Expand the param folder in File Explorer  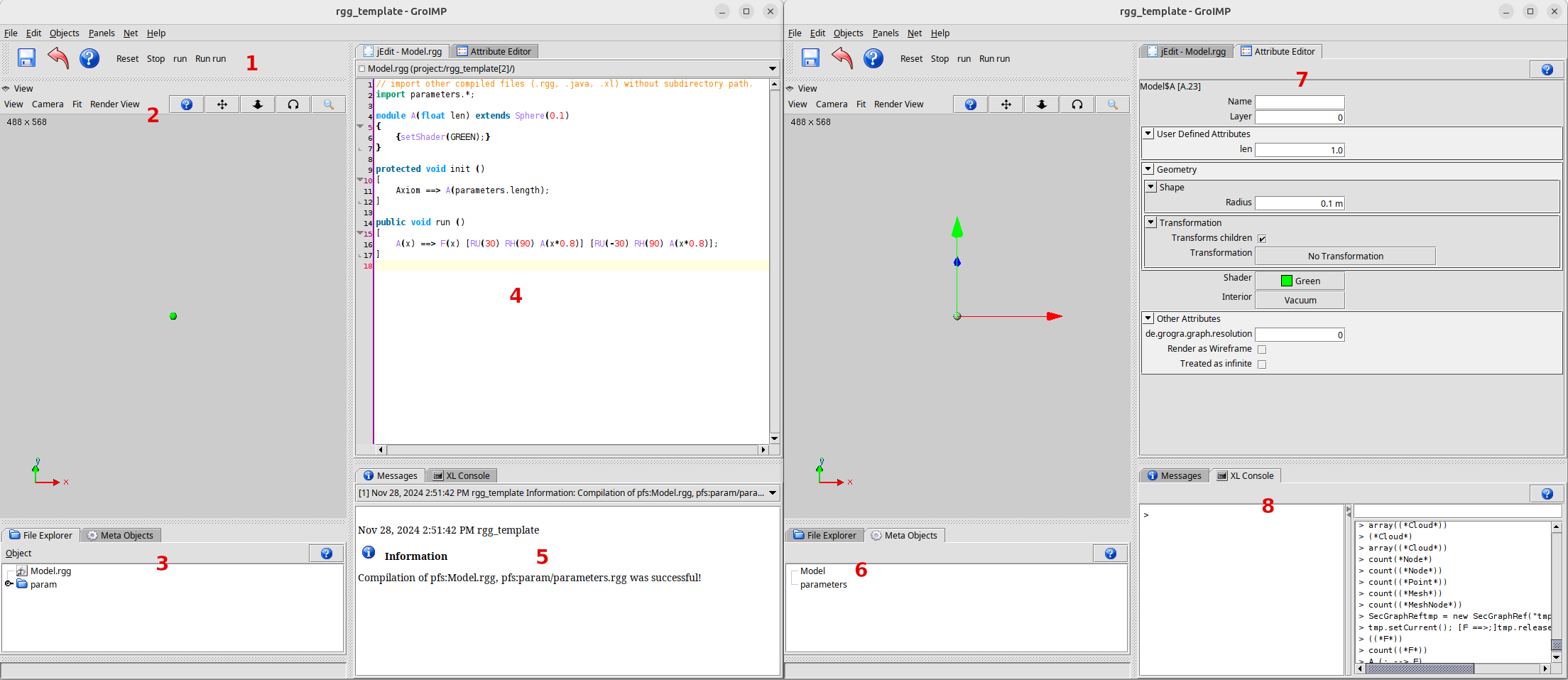click(9, 584)
